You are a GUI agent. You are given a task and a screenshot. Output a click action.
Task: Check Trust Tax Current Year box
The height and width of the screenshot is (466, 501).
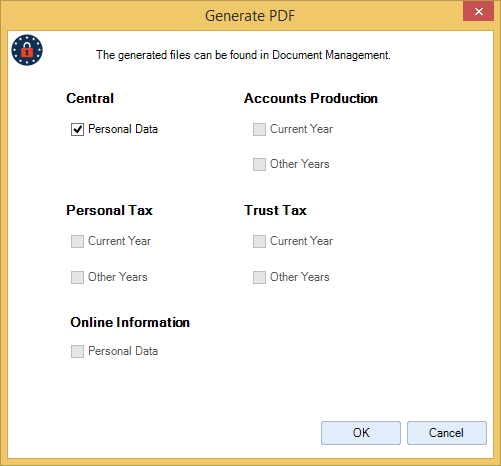[259, 241]
